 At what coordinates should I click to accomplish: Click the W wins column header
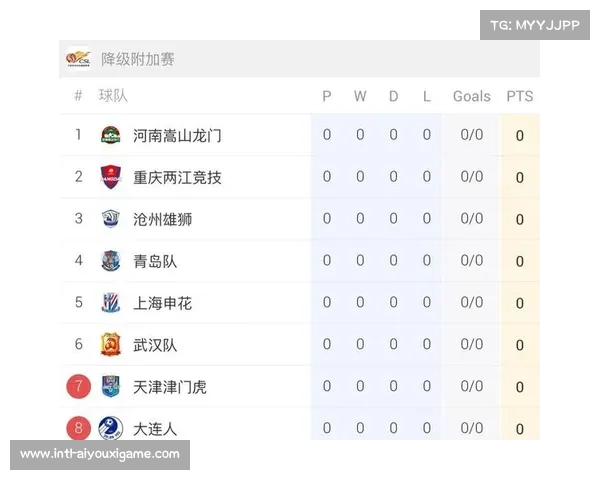[x=360, y=96]
